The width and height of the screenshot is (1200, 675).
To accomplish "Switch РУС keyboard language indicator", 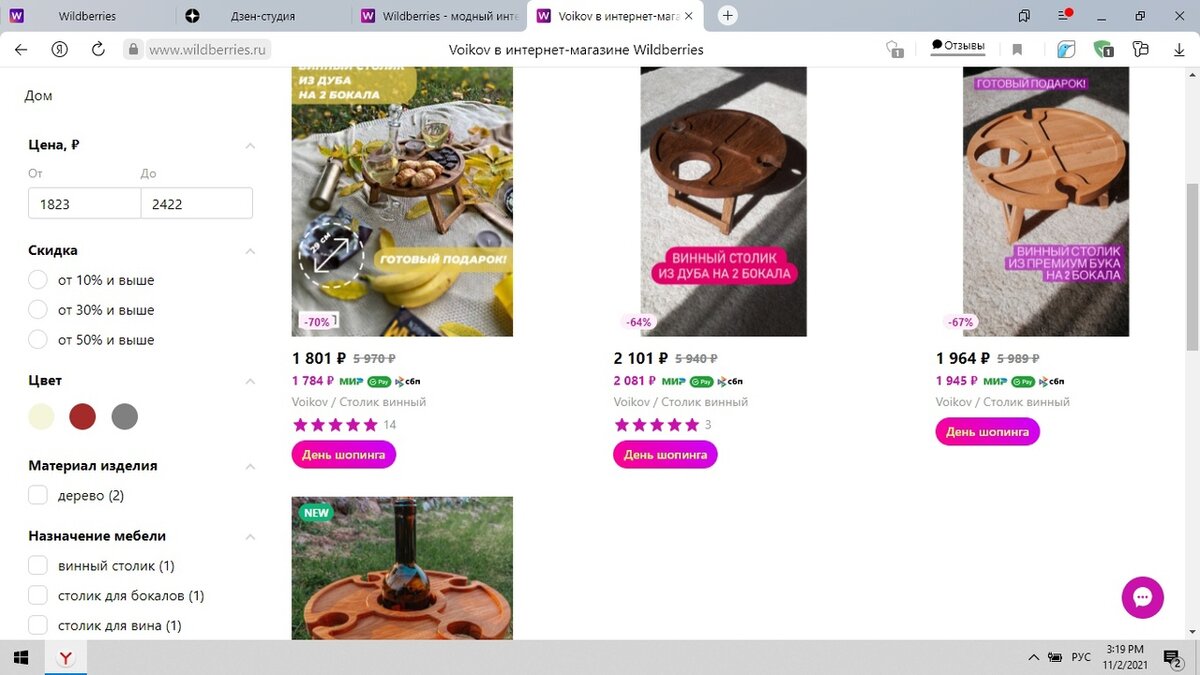I will (1081, 657).
